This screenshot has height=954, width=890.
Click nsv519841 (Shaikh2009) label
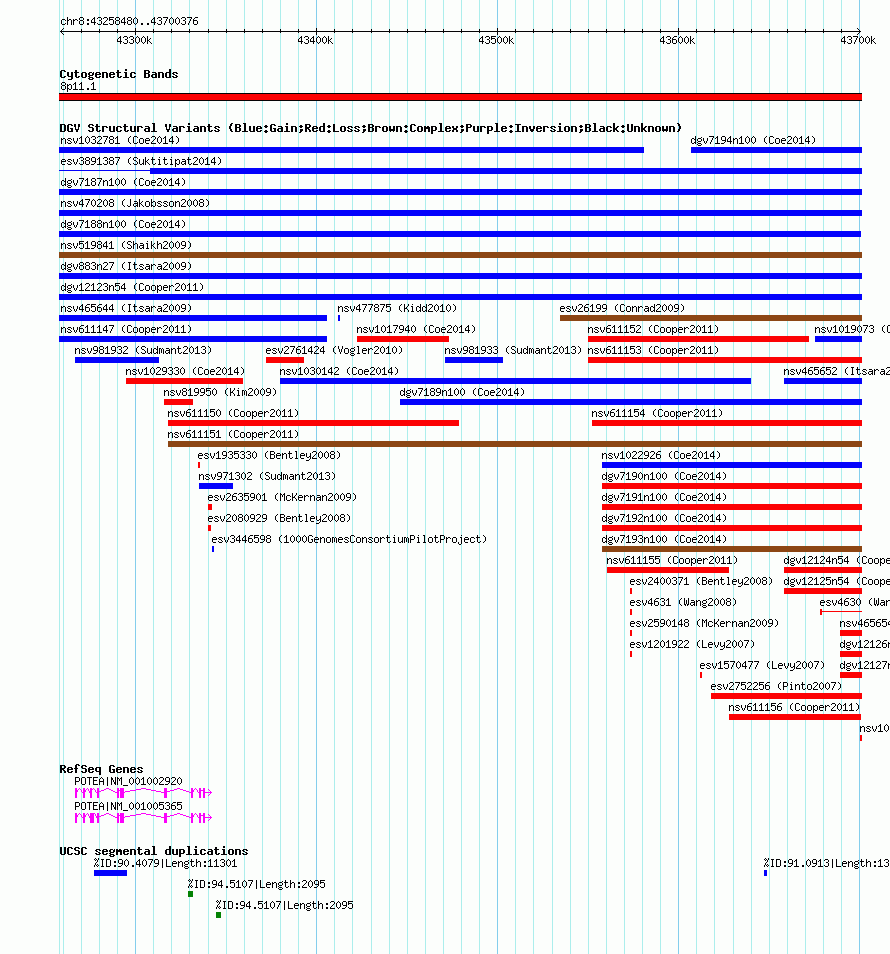[x=126, y=245]
